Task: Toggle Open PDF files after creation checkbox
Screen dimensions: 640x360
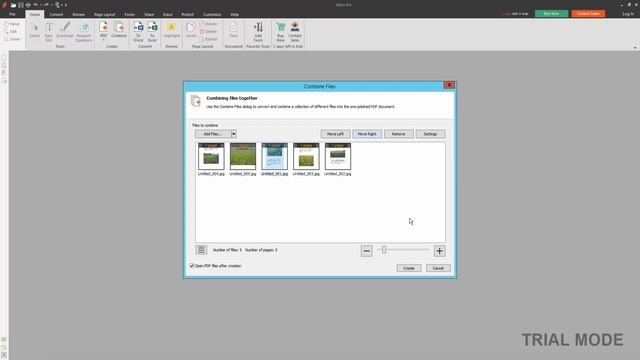Action: click(x=192, y=266)
